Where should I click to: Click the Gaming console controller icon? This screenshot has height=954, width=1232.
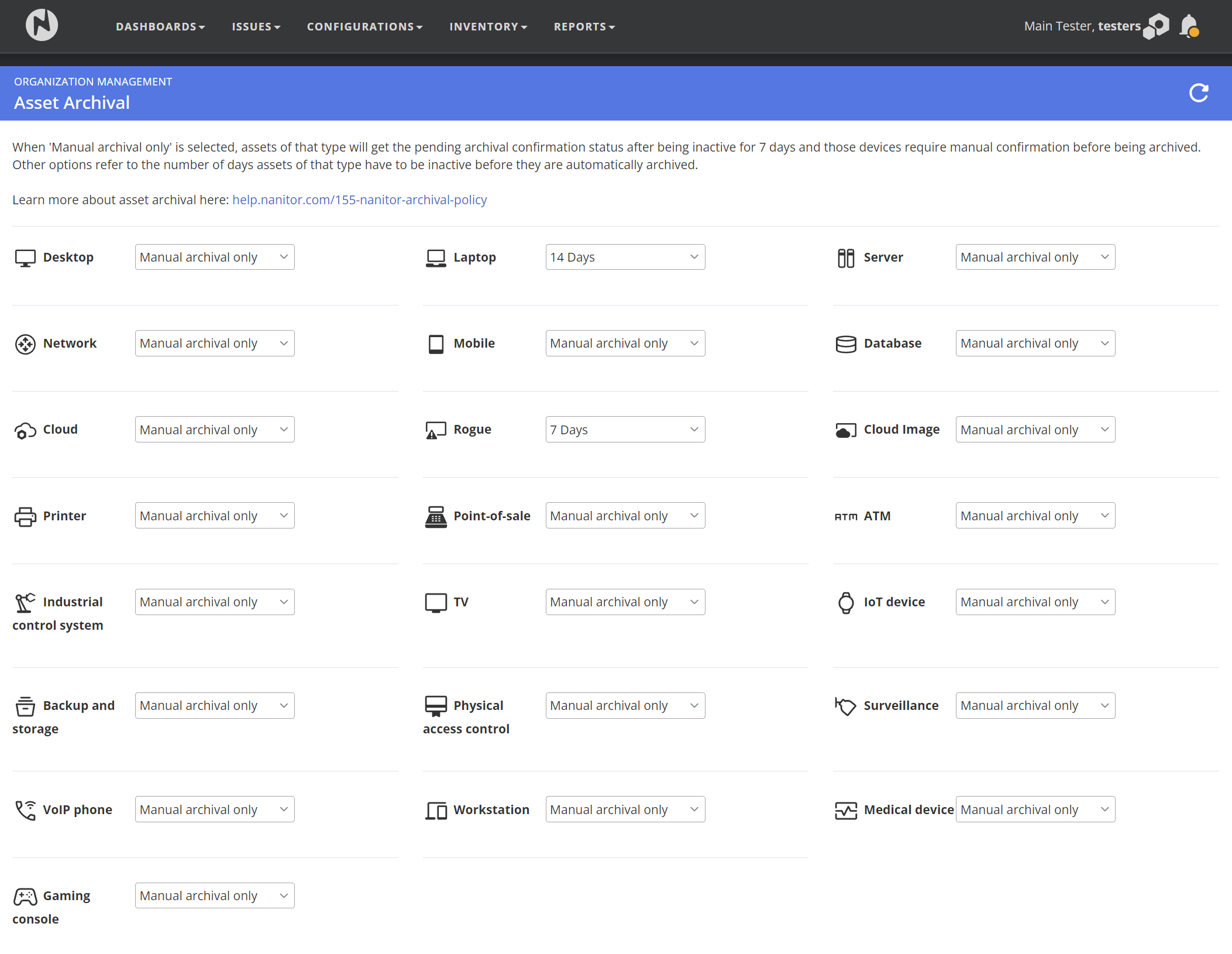[25, 896]
